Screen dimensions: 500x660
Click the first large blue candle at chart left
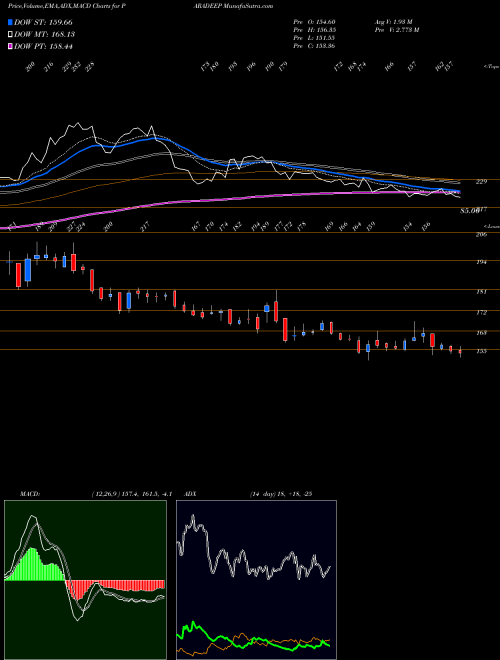coord(28,270)
